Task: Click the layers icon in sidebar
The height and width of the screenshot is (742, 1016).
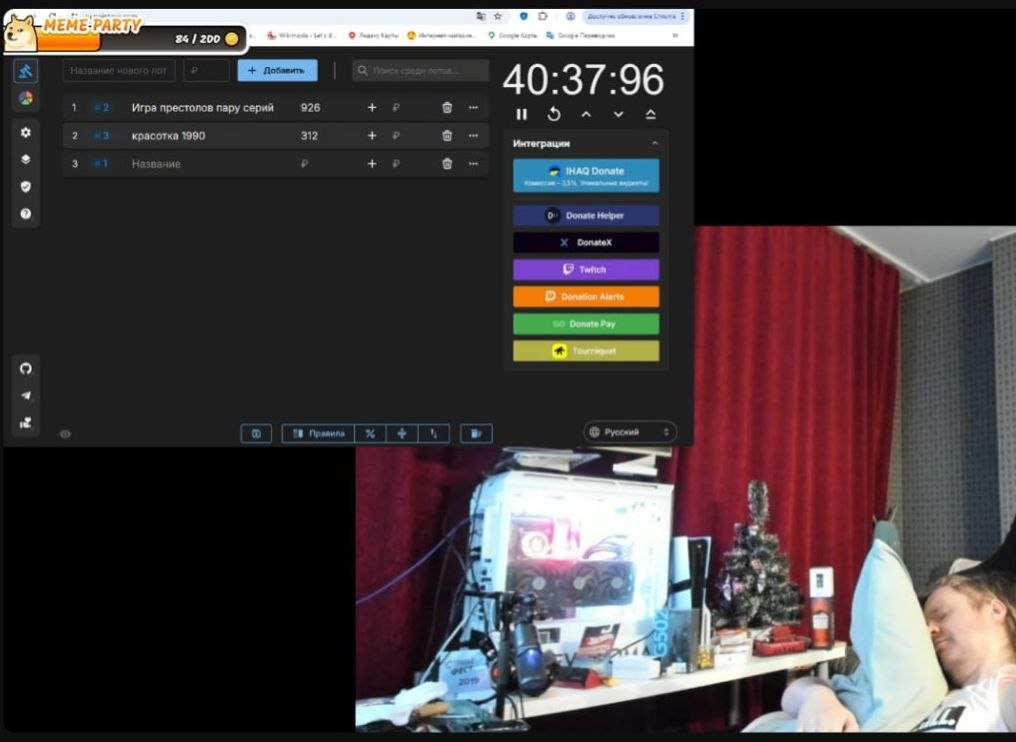Action: [x=26, y=159]
